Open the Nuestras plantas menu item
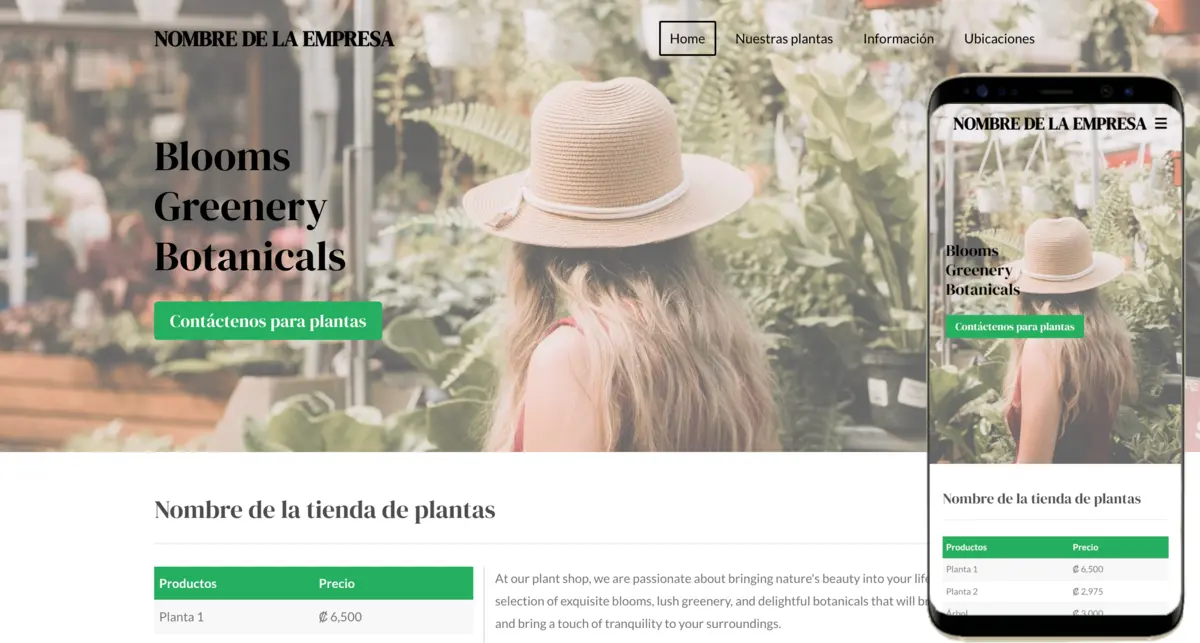The image size is (1200, 643). [x=784, y=39]
